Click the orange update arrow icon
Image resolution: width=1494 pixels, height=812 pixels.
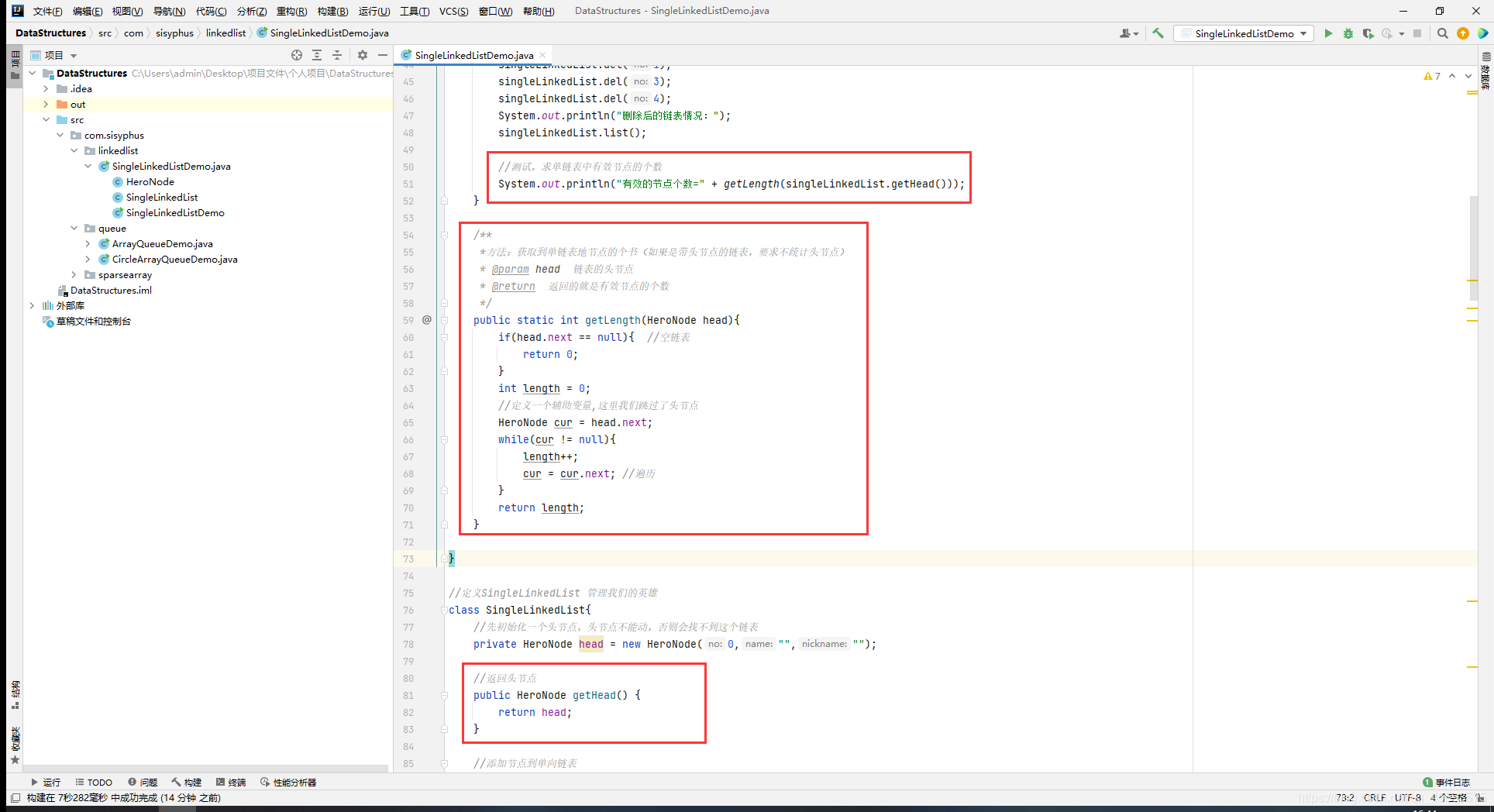coord(1462,33)
